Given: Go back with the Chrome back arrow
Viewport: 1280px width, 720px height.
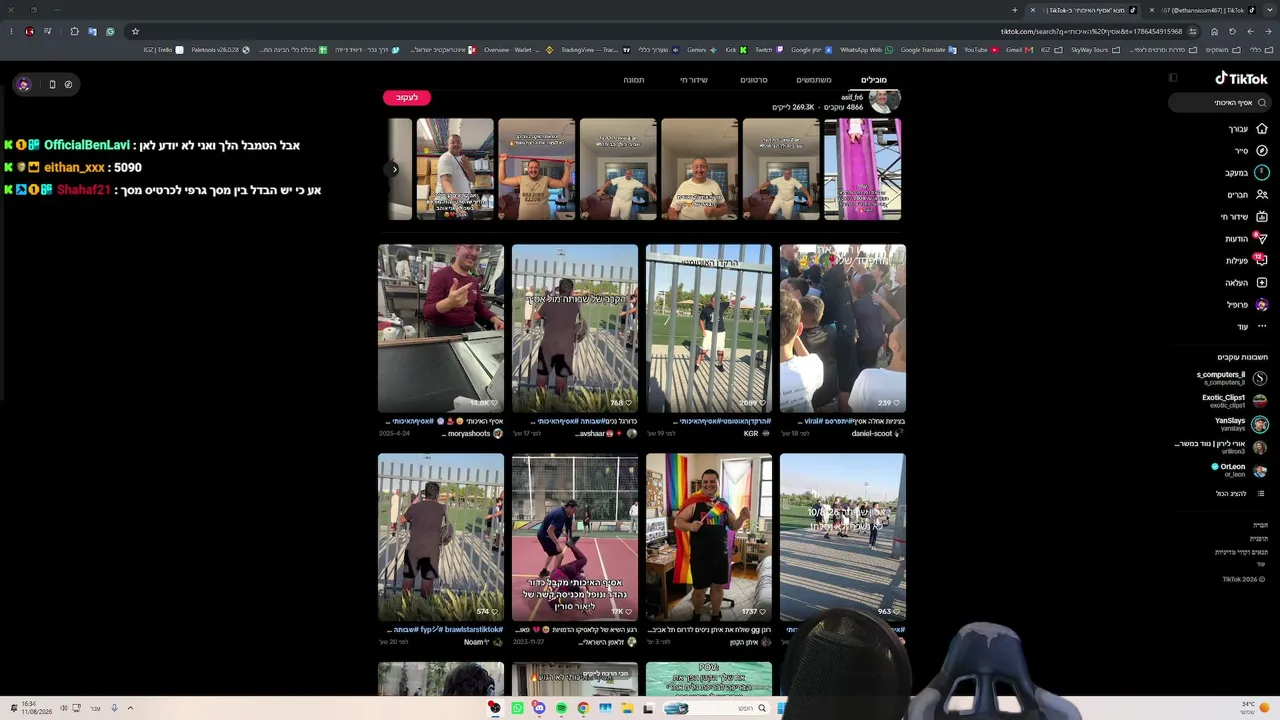Looking at the screenshot, I should click(1268, 31).
